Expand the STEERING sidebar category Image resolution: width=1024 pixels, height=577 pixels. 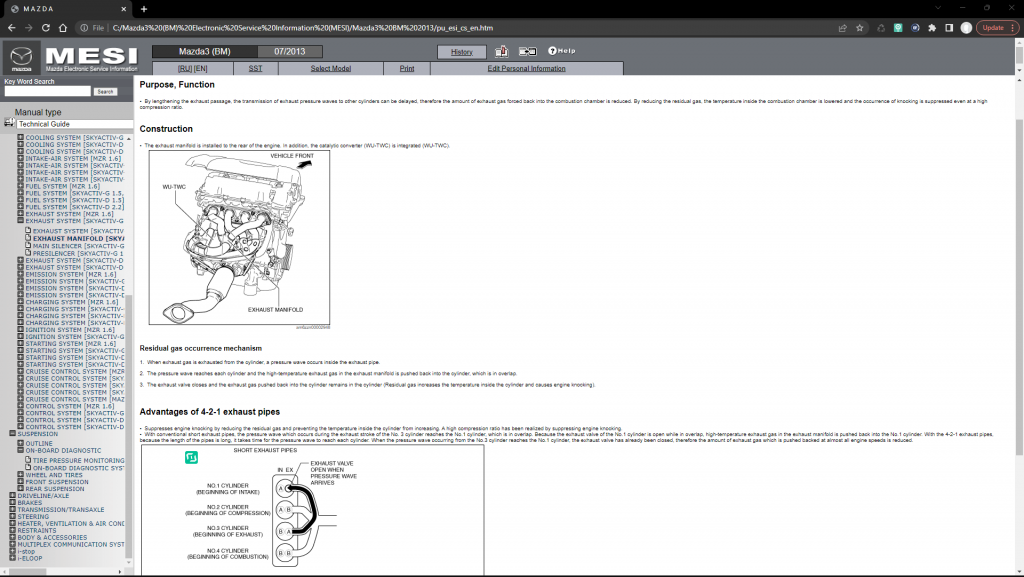[12, 517]
